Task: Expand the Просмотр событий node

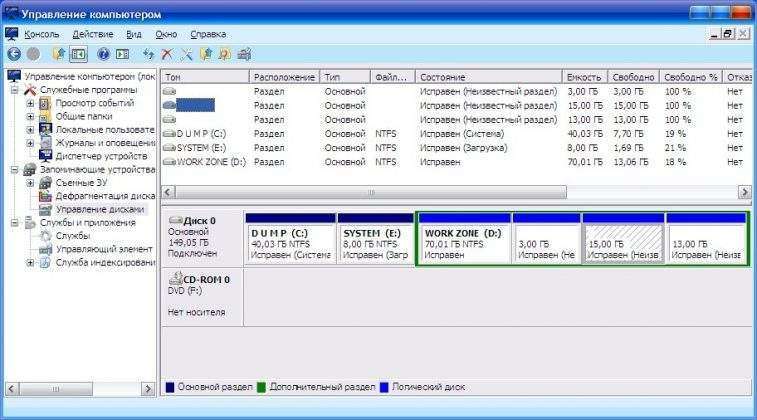Action: point(30,103)
